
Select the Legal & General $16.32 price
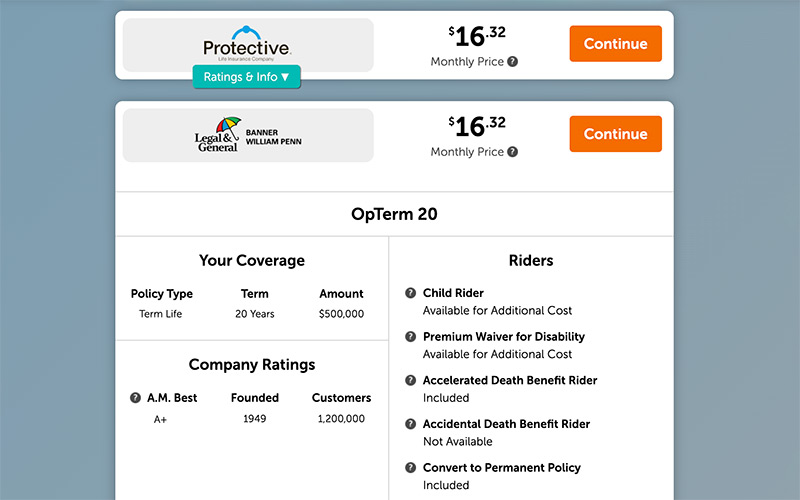click(477, 127)
